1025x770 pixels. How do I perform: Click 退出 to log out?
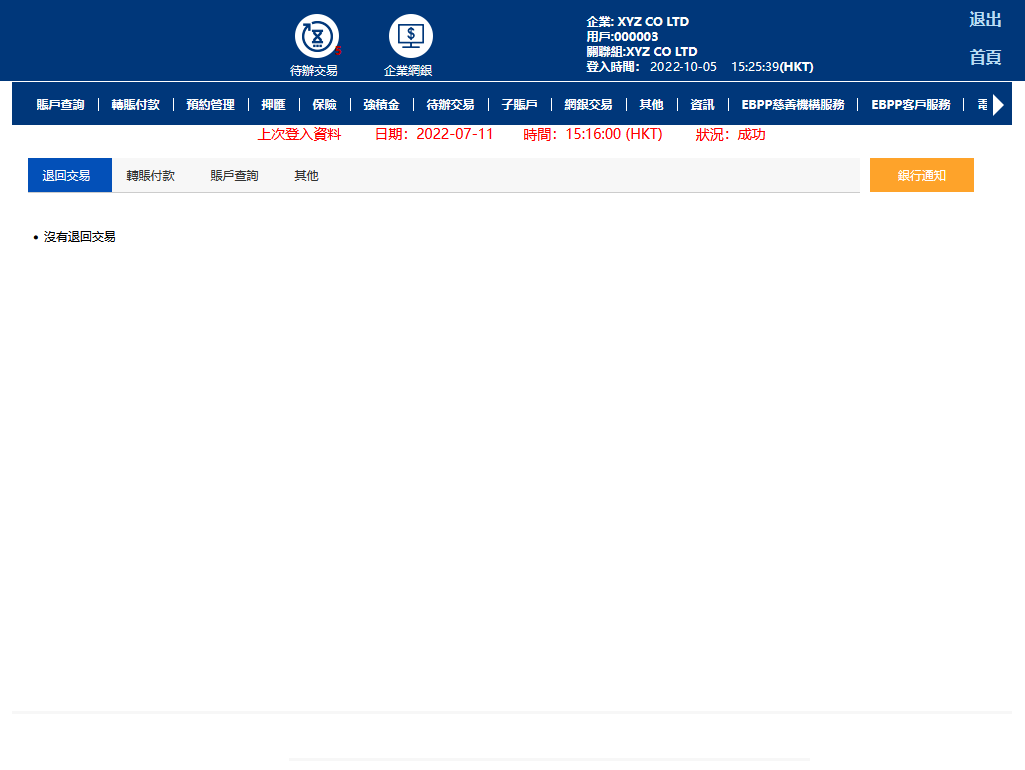click(x=984, y=20)
